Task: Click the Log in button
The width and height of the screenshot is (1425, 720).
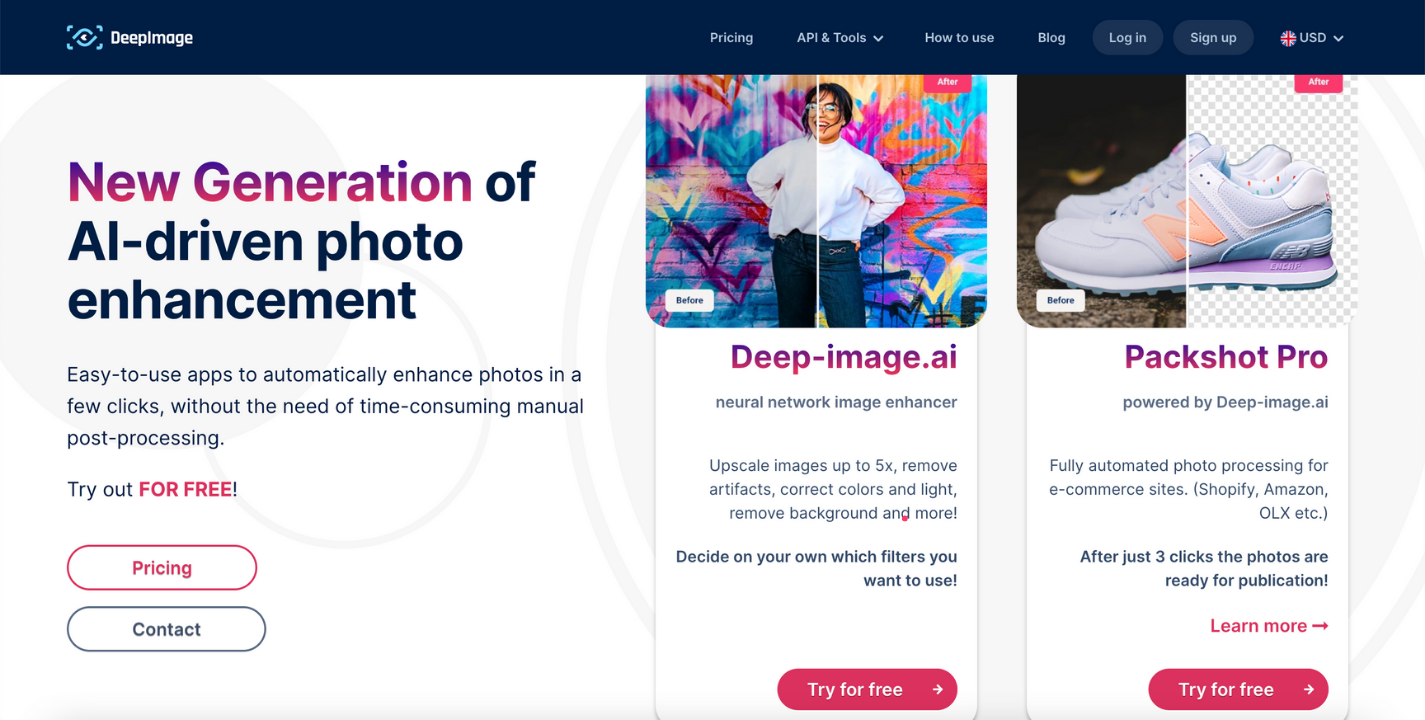Action: coord(1127,38)
